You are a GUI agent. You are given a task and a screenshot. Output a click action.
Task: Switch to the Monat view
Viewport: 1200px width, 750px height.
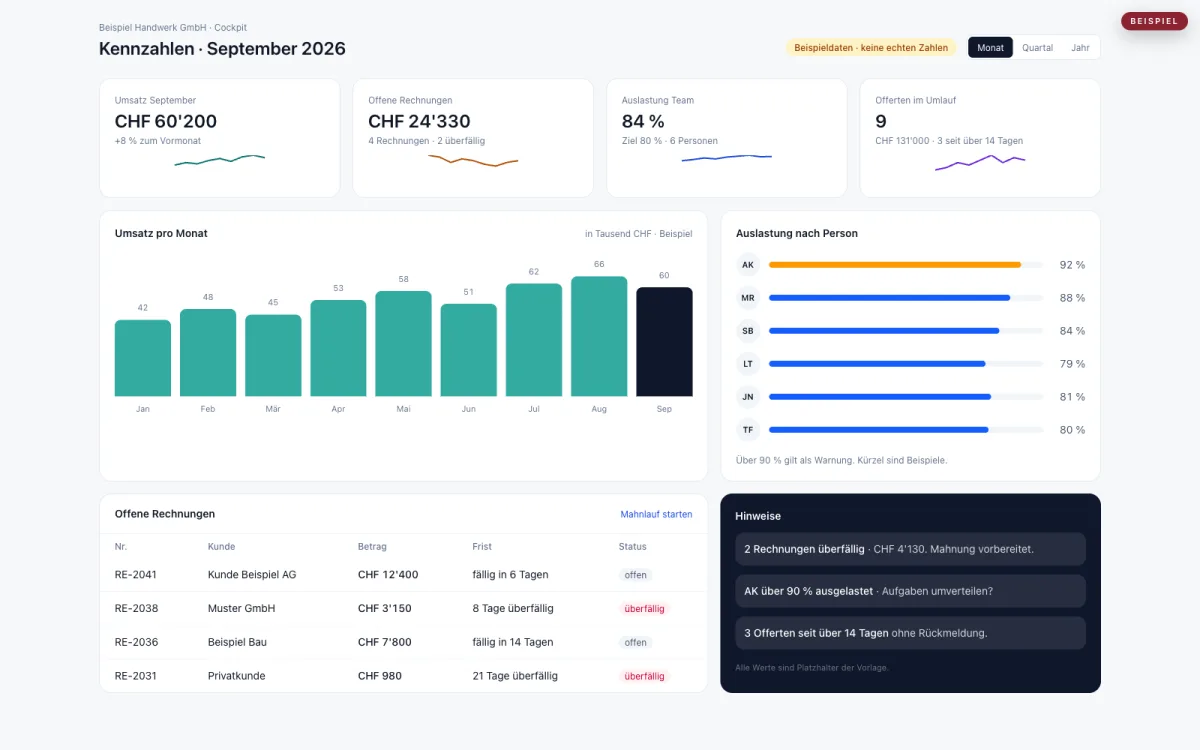pyautogui.click(x=990, y=48)
